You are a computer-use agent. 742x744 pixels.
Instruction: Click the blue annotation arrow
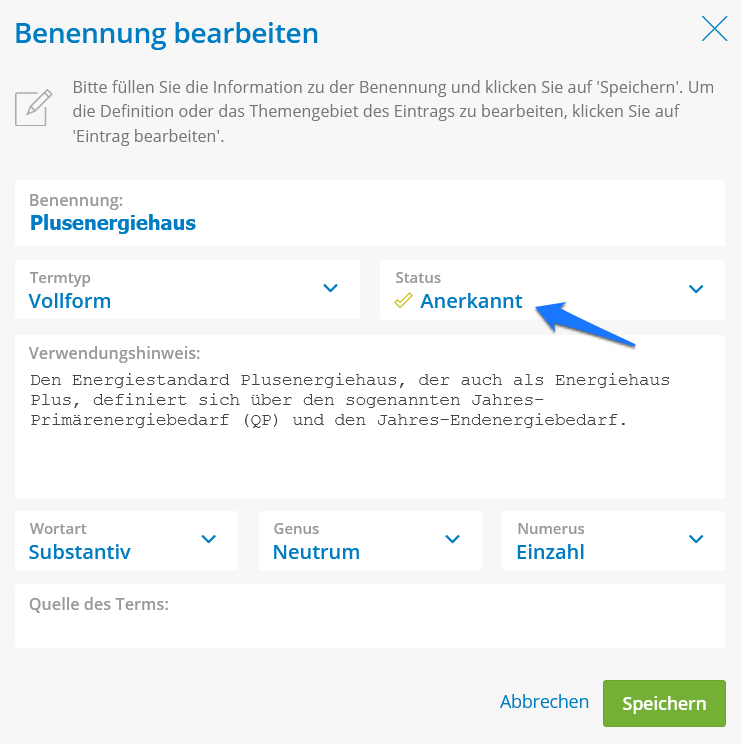585,324
